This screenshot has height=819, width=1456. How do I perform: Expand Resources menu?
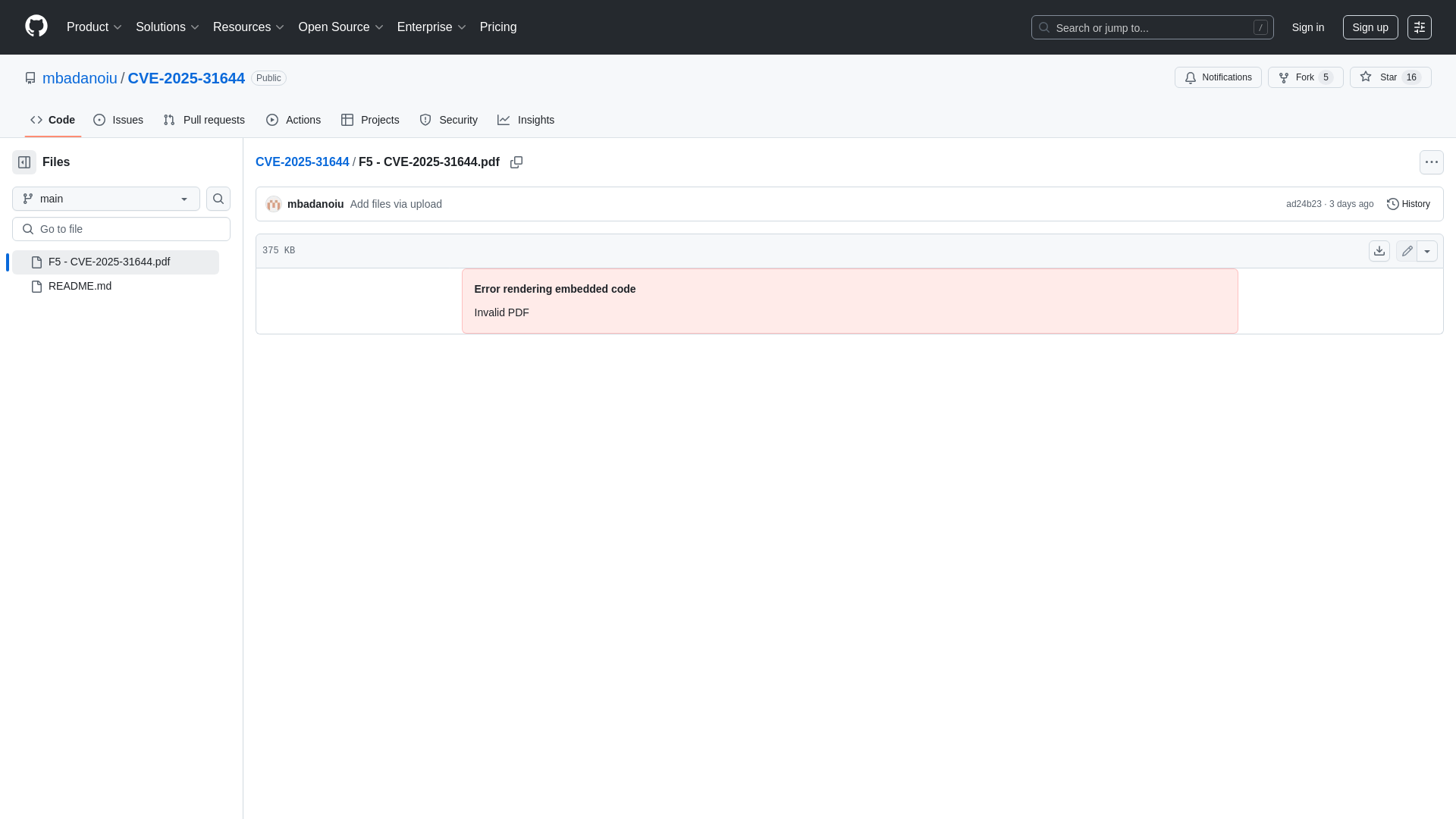click(249, 27)
